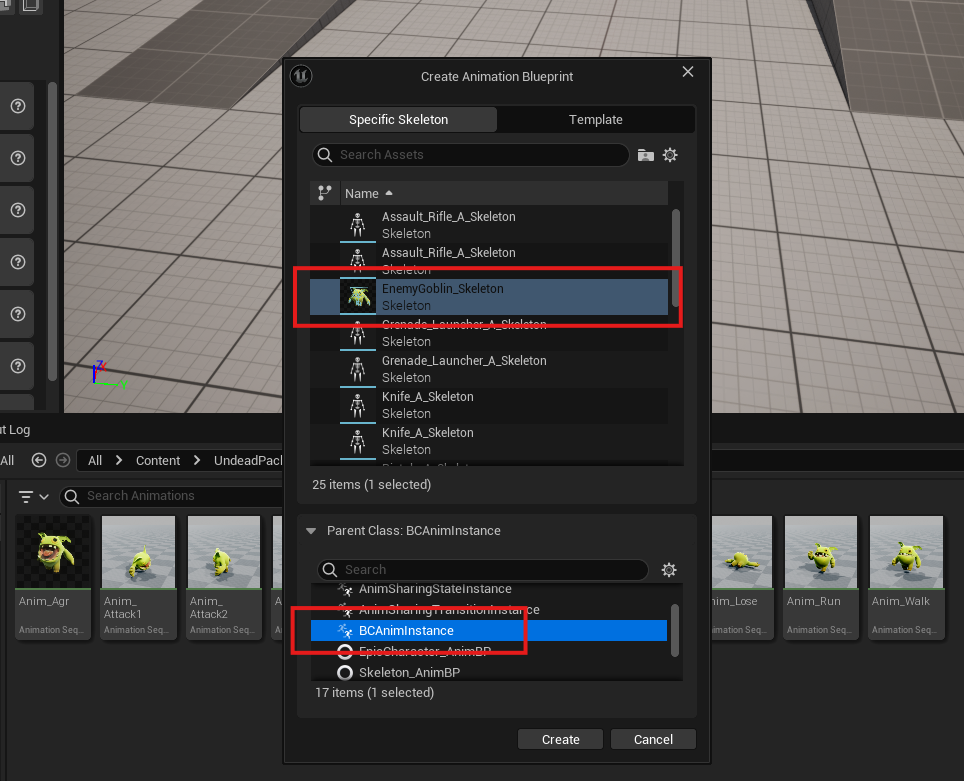Screen dimensions: 964x781
Task: Select the Anim_Attack1 animation asset
Action: point(138,577)
